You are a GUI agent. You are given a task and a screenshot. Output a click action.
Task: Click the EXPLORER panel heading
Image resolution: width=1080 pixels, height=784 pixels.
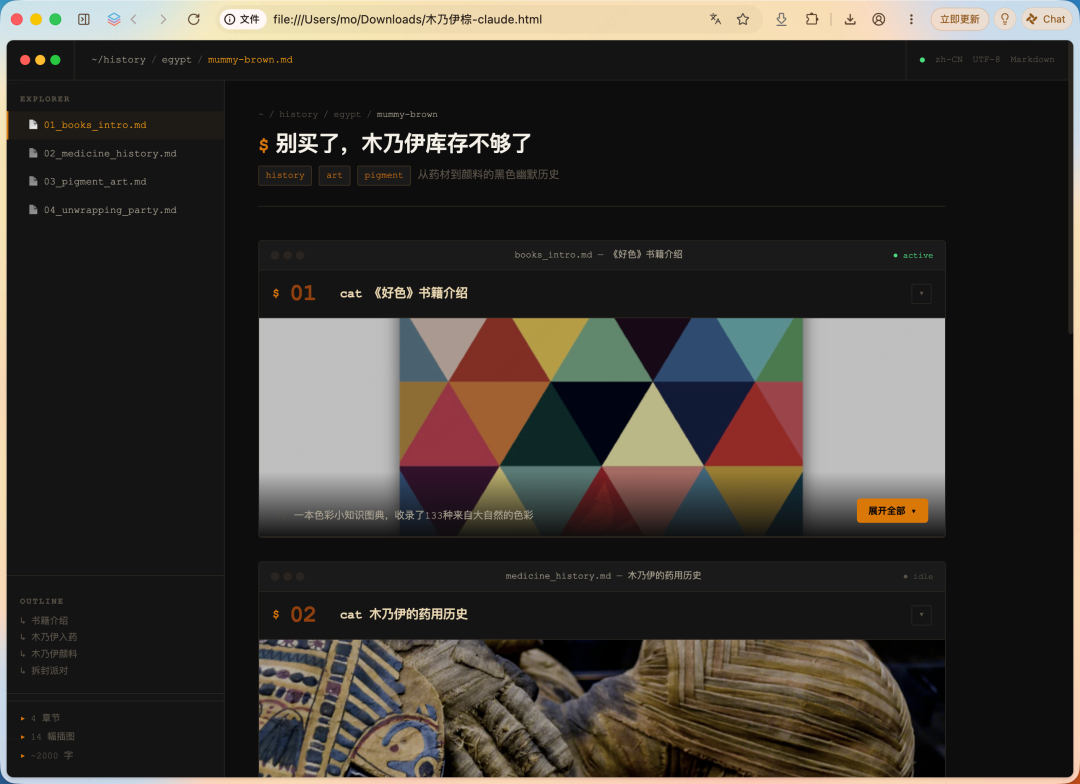[45, 99]
